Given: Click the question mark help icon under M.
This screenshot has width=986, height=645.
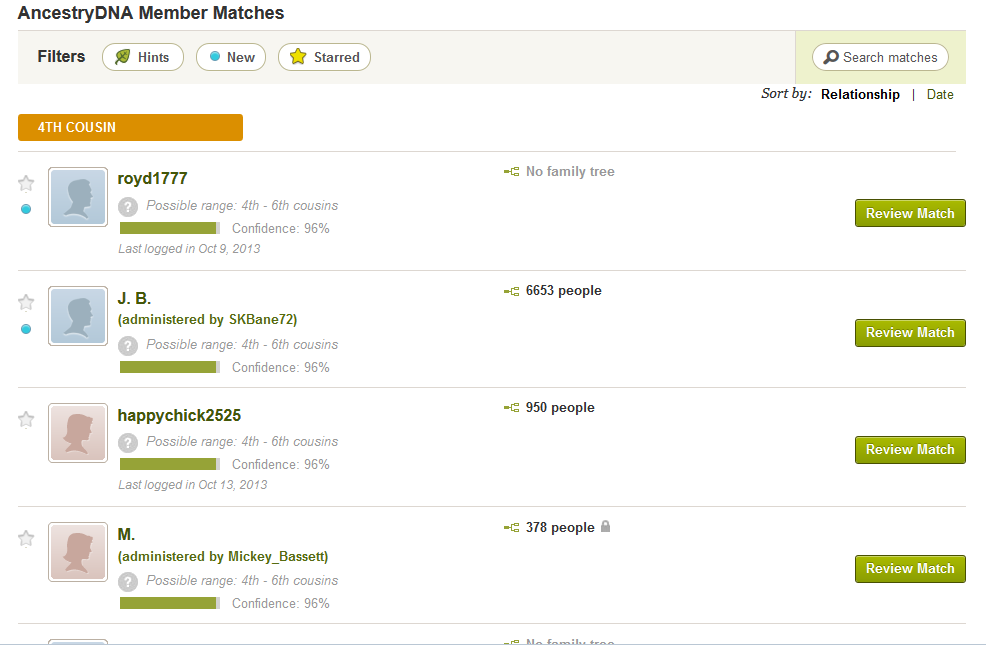Looking at the screenshot, I should (128, 581).
